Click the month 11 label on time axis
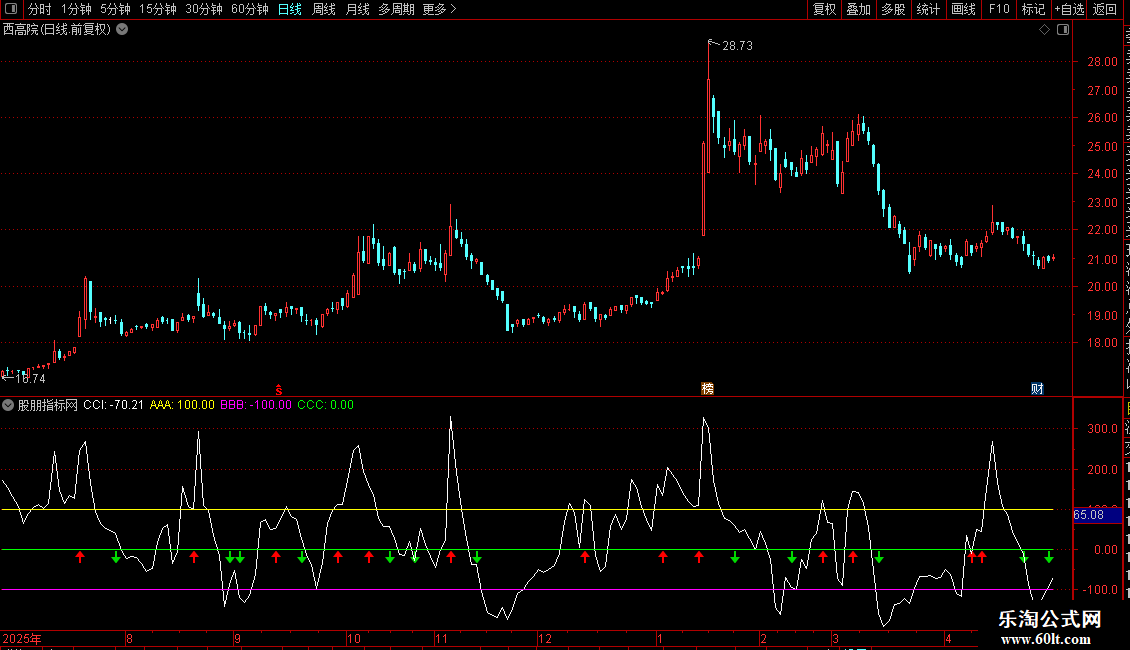Screen dimensions: 1130x650 tap(441, 638)
